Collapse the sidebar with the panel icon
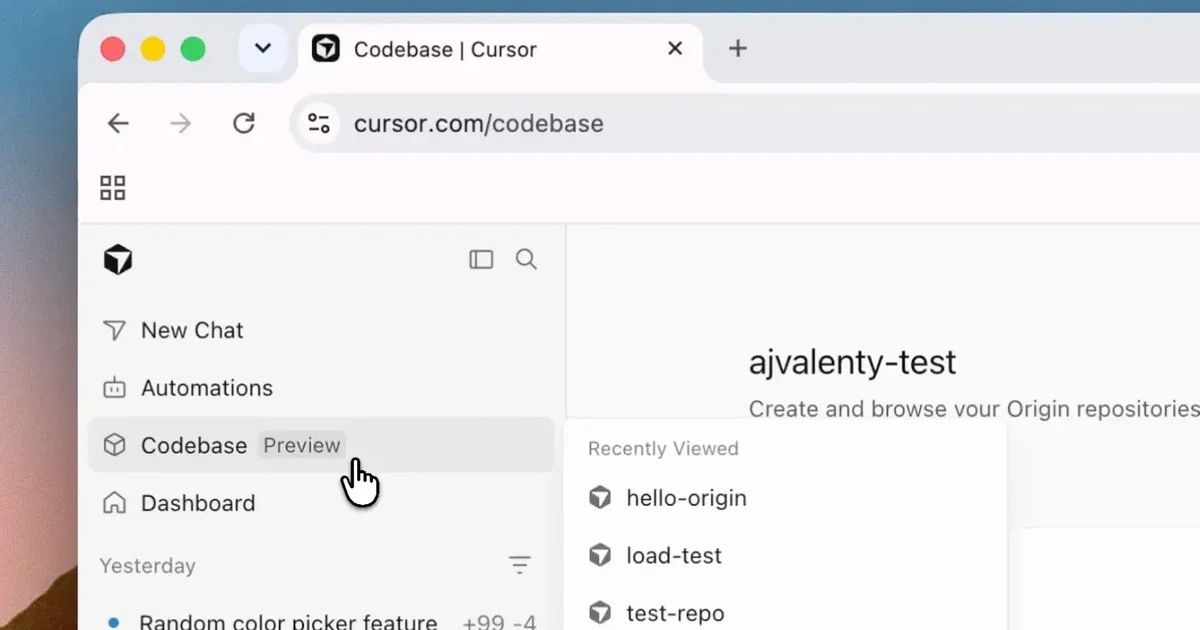The height and width of the screenshot is (630, 1200). 481,260
